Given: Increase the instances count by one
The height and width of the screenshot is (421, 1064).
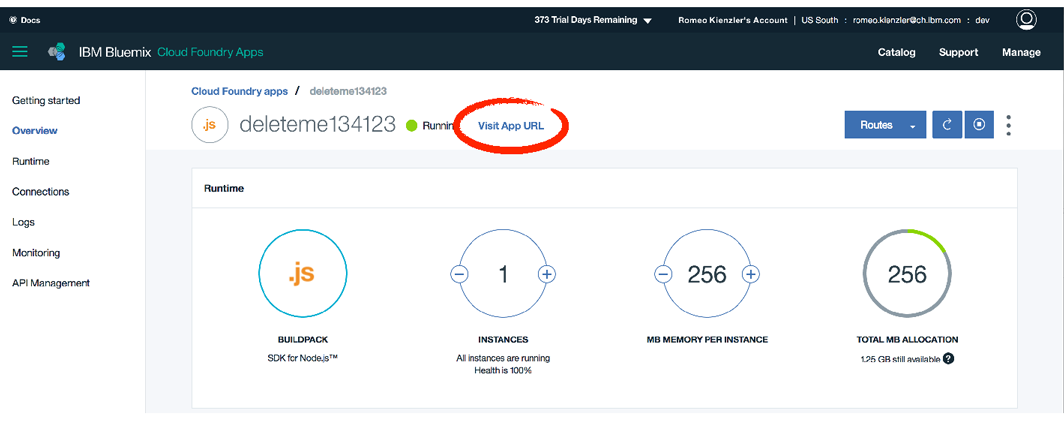Looking at the screenshot, I should point(547,274).
